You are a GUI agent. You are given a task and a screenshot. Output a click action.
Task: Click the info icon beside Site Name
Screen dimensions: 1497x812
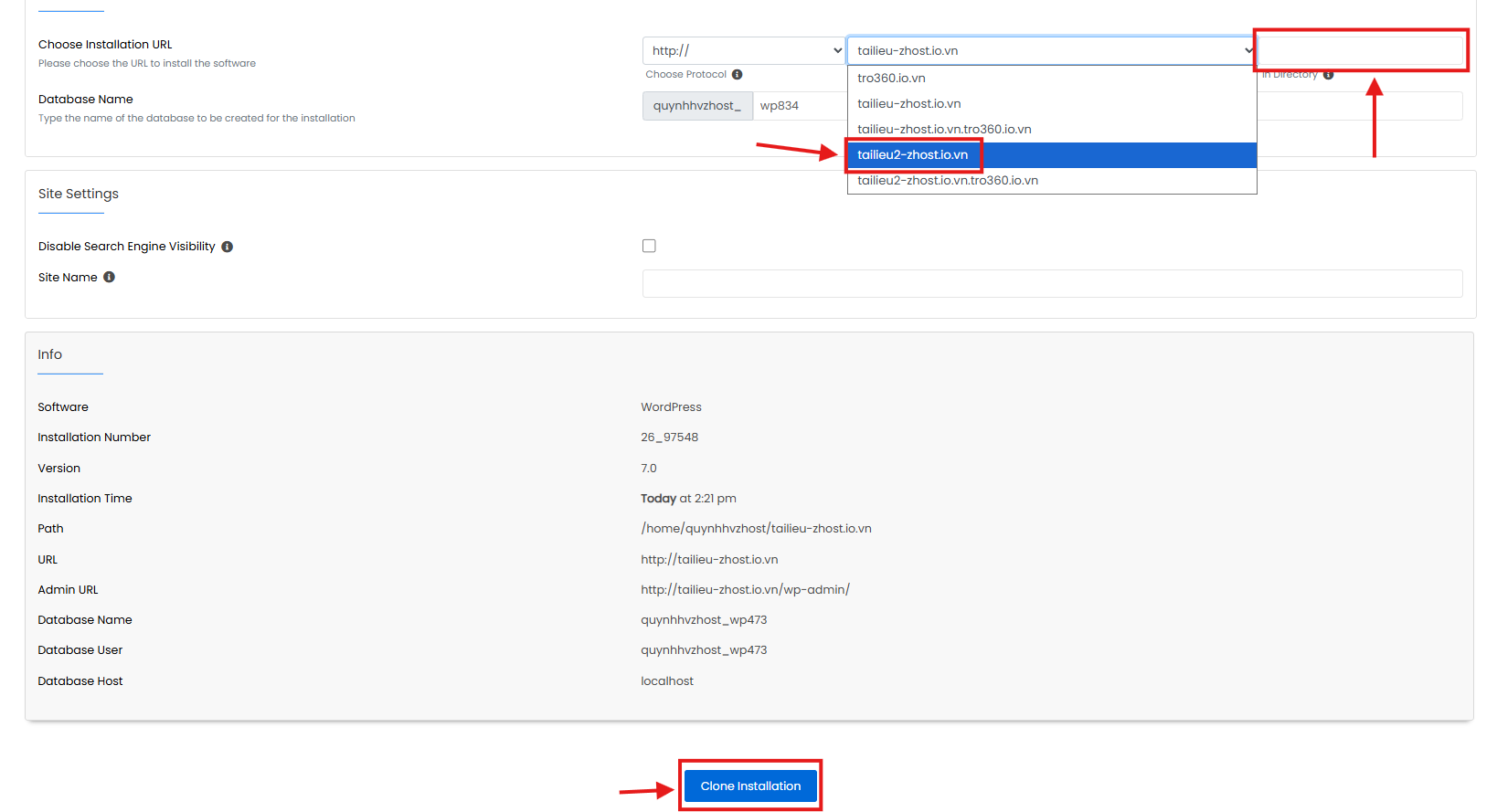109,277
